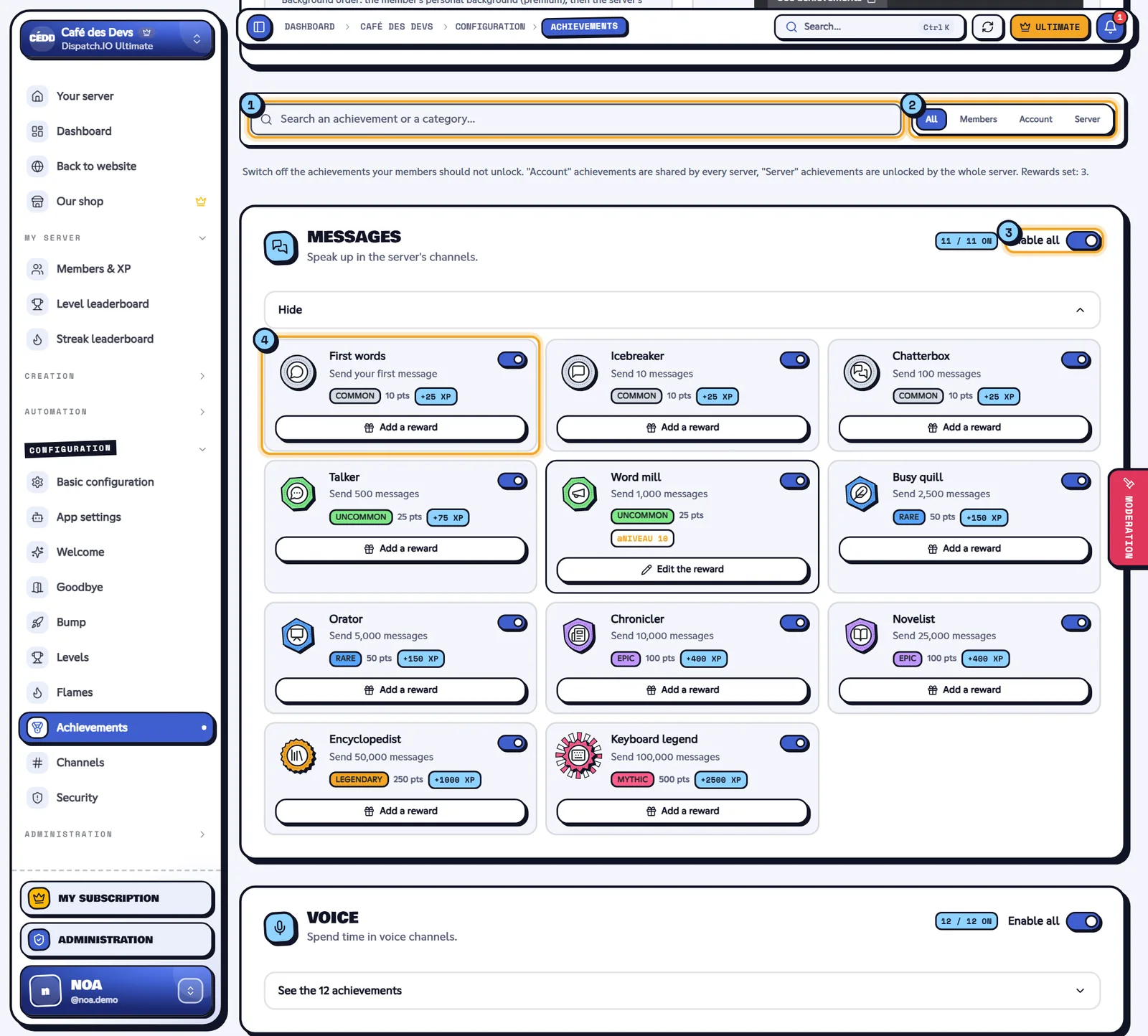Toggle the Keyboard legend achievement switch

coord(794,743)
